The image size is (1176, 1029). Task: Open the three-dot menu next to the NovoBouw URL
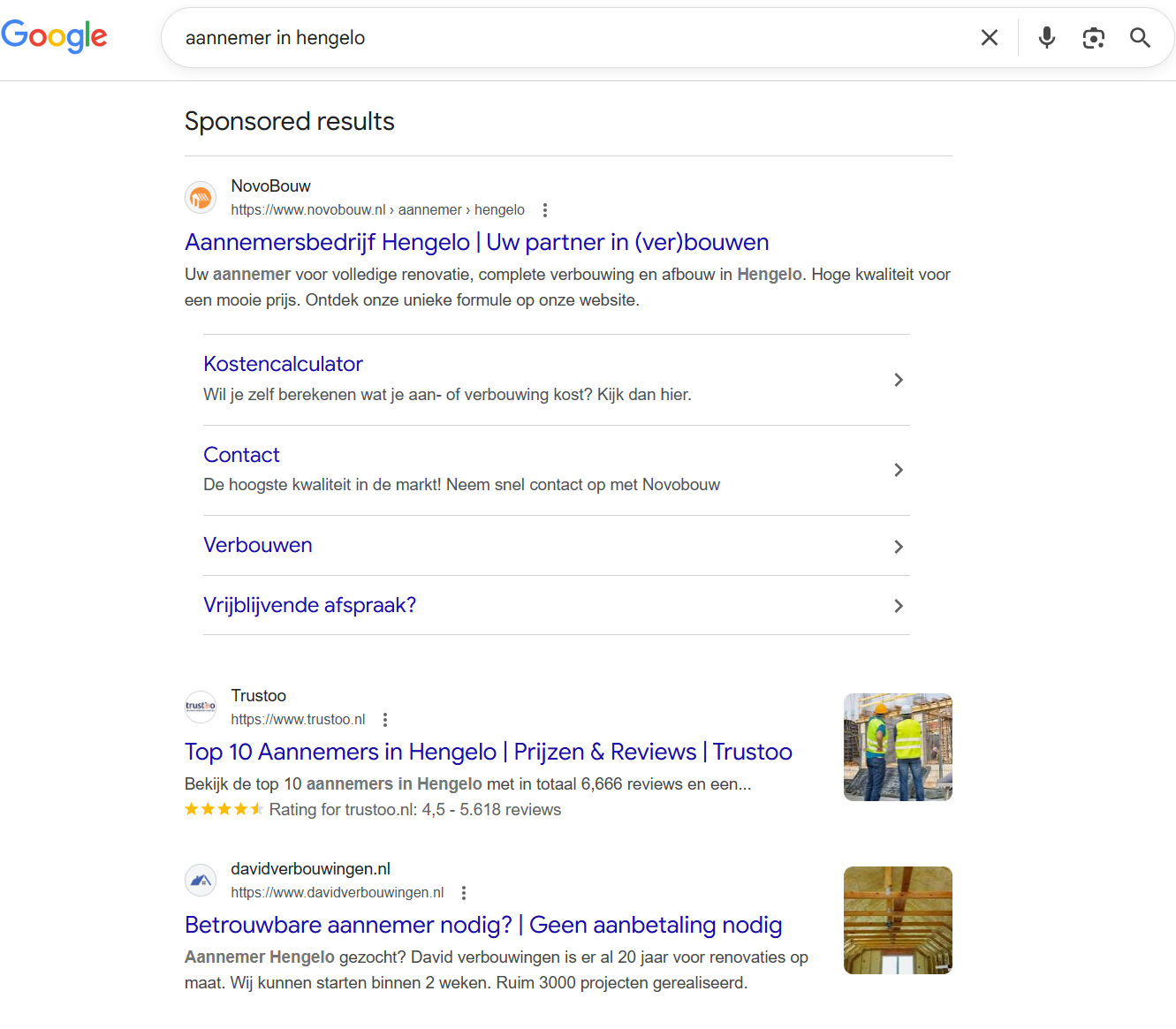pyautogui.click(x=545, y=210)
